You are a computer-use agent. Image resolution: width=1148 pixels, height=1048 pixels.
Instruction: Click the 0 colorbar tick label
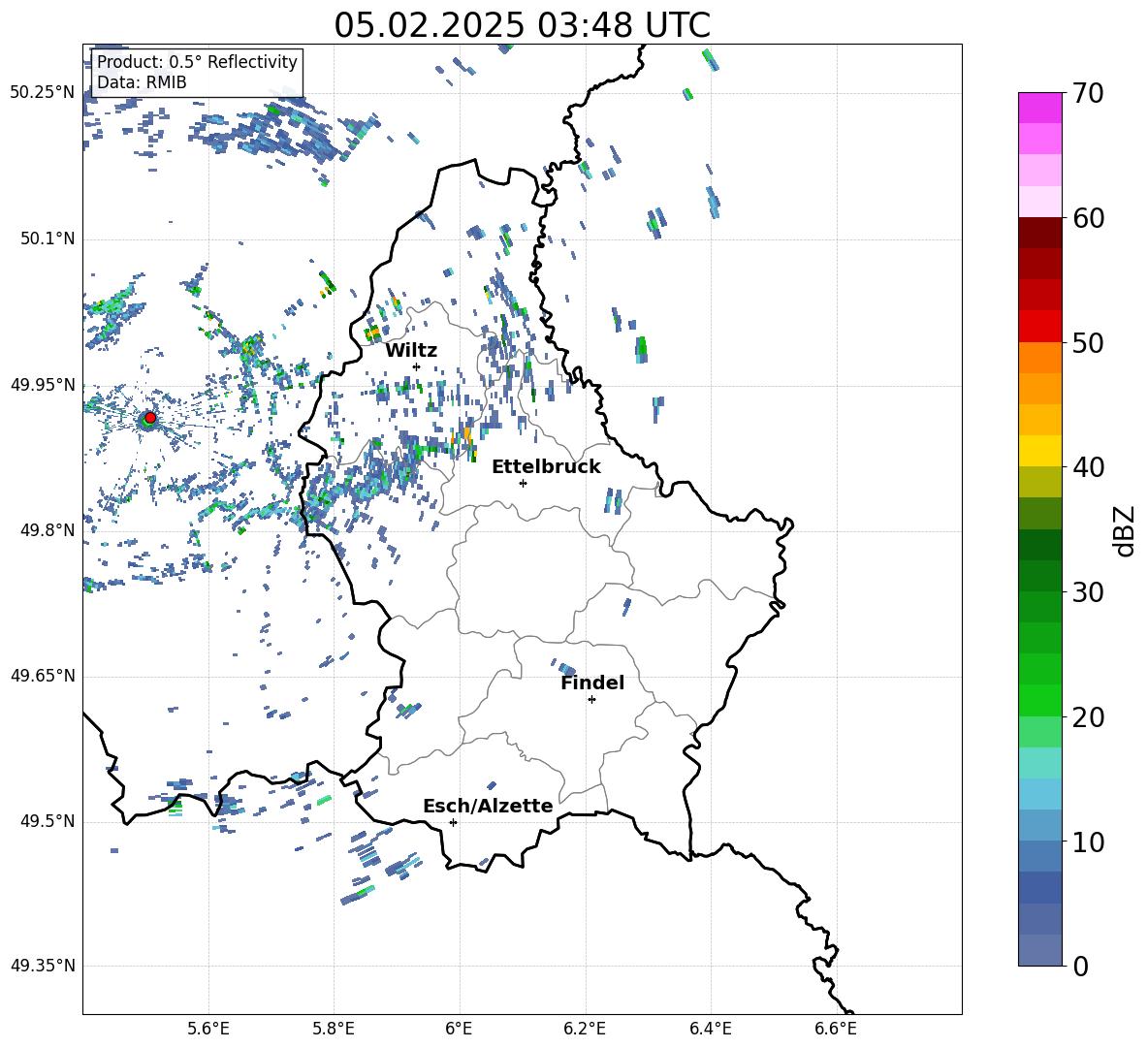(x=1080, y=967)
